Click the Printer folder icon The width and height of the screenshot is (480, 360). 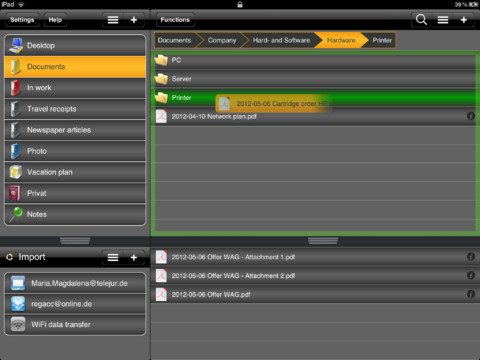click(x=161, y=98)
